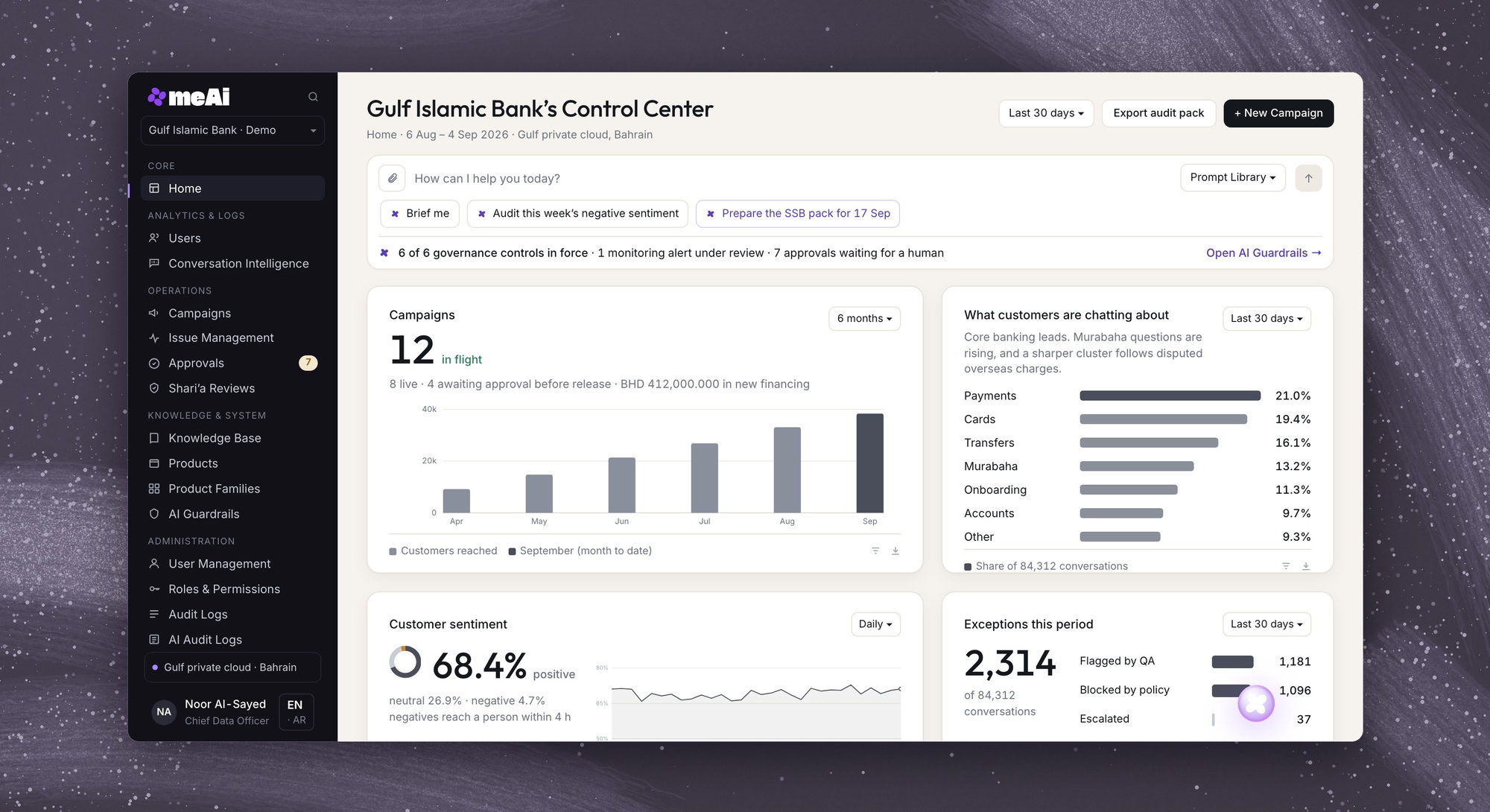The width and height of the screenshot is (1490, 812).
Task: Click the Home sidebar icon
Action: (x=154, y=188)
